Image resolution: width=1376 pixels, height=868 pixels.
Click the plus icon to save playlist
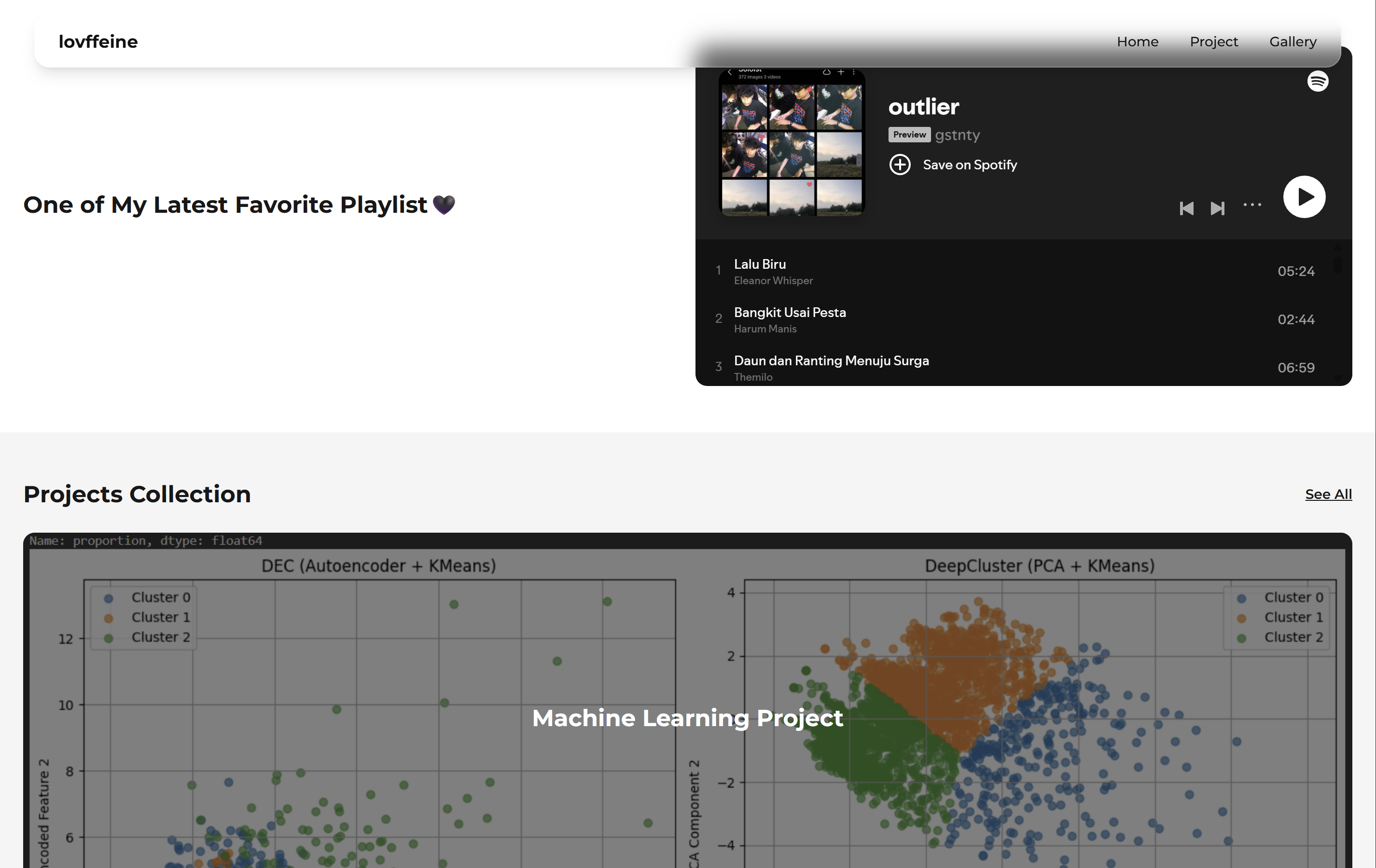point(900,165)
